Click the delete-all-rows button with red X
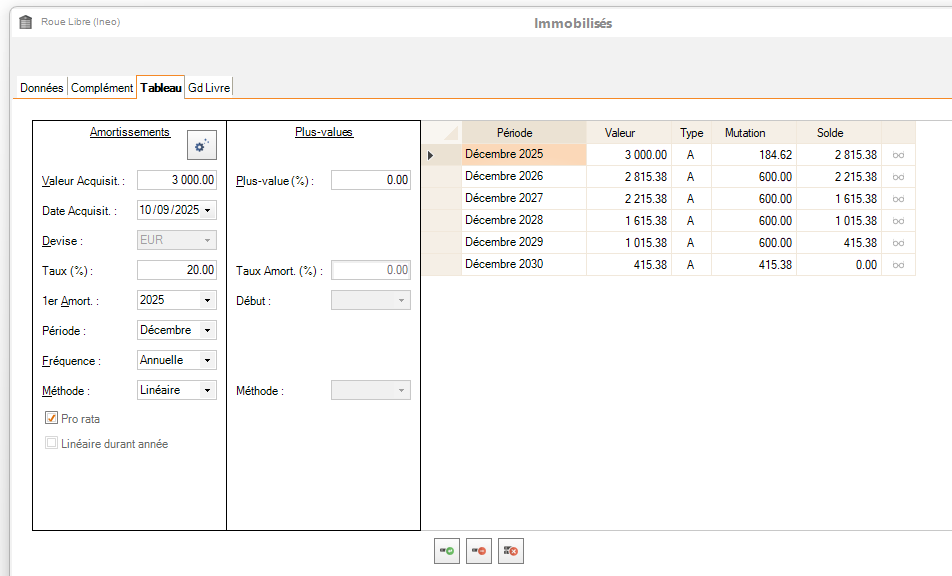This screenshot has height=576, width=952. [511, 551]
